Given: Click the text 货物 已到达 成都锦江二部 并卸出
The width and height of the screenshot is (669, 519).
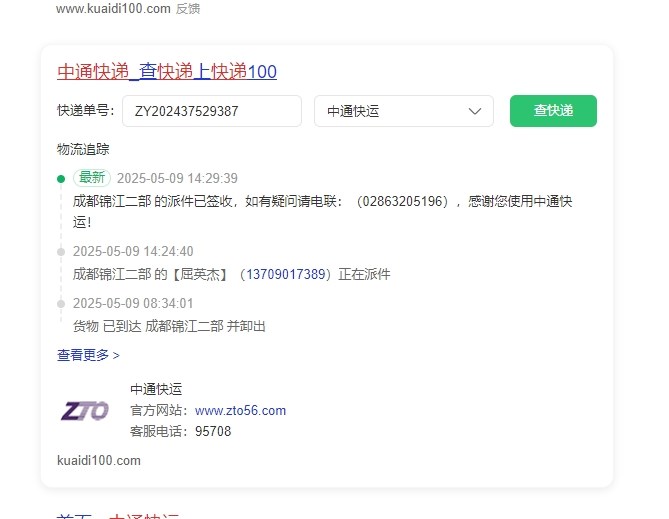Looking at the screenshot, I should click(x=169, y=327).
